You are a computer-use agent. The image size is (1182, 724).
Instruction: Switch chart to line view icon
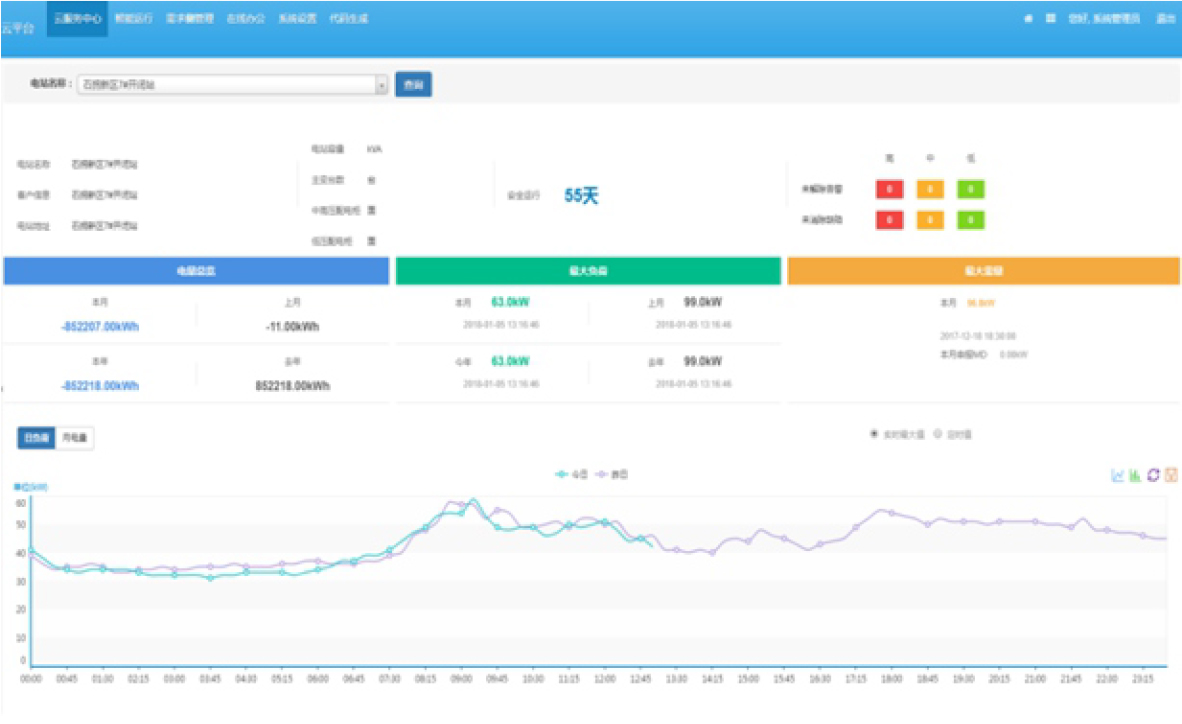point(1118,475)
